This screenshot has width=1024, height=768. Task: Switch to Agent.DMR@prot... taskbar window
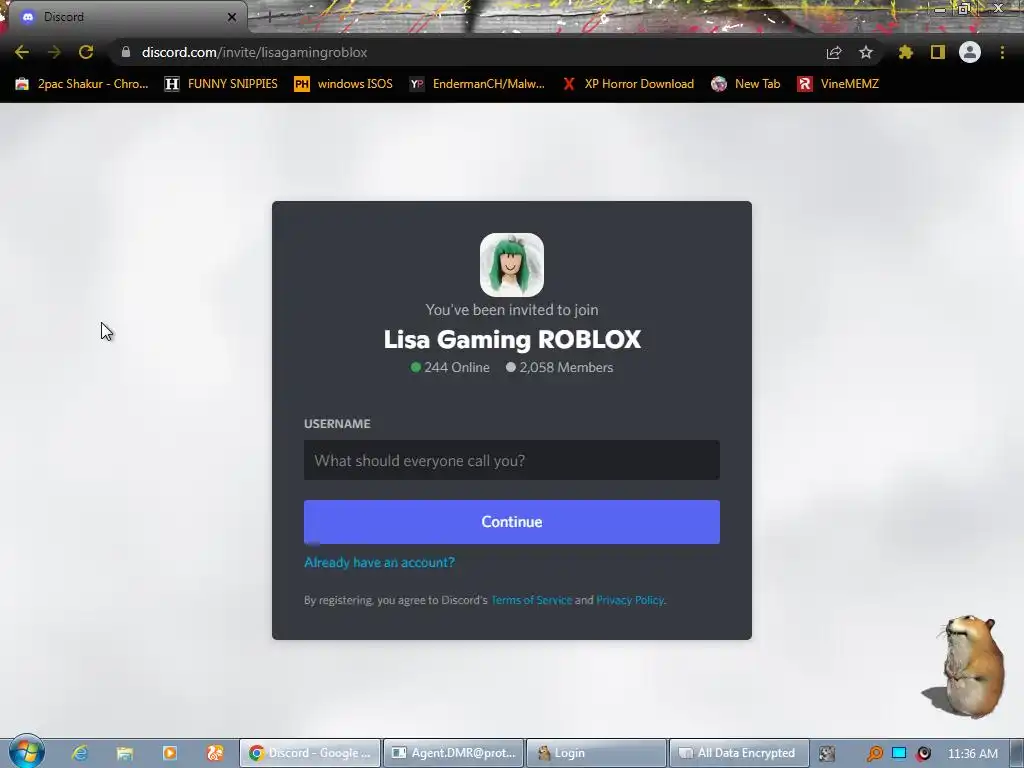click(454, 753)
